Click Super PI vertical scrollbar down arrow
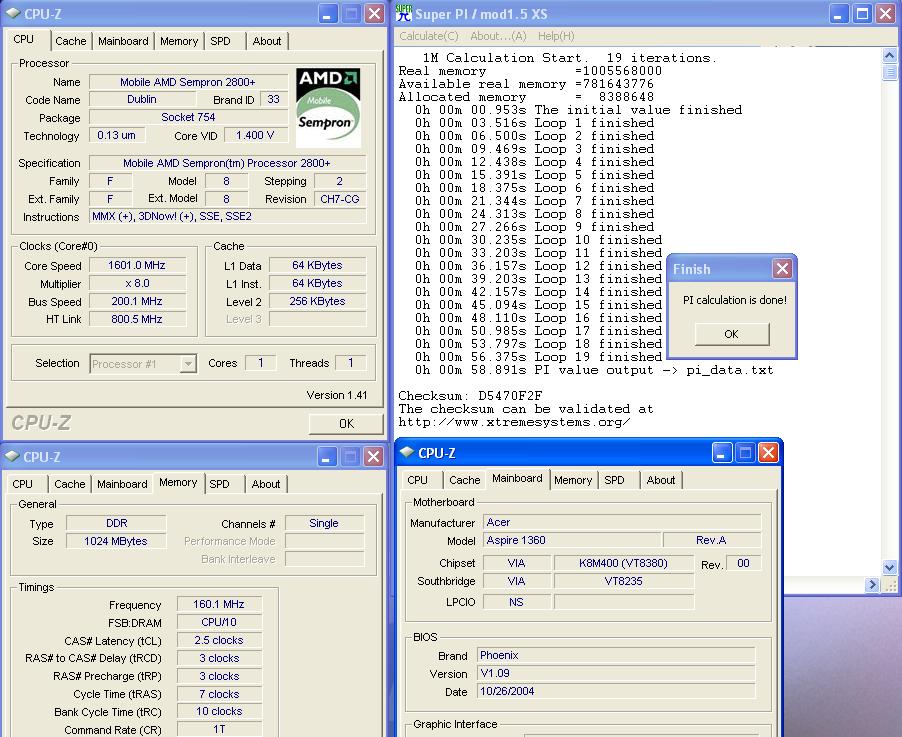Viewport: 902px width, 737px height. (x=889, y=567)
